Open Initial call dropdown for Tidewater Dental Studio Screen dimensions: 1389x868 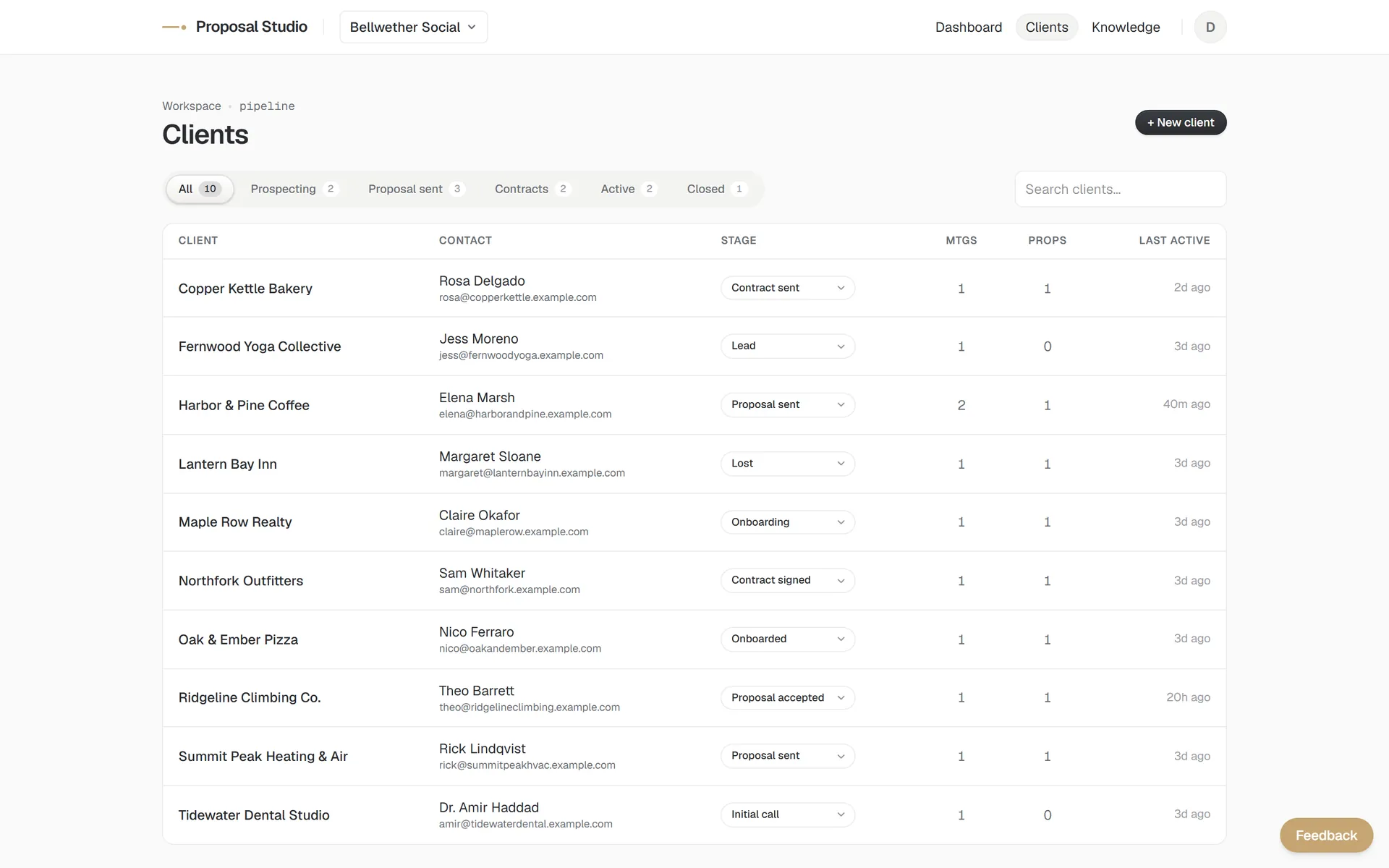click(787, 814)
